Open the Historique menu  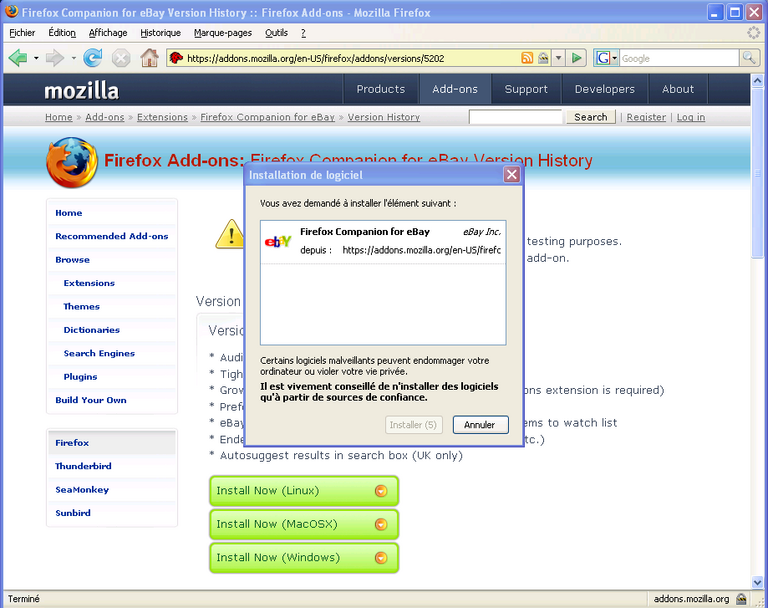coord(160,33)
